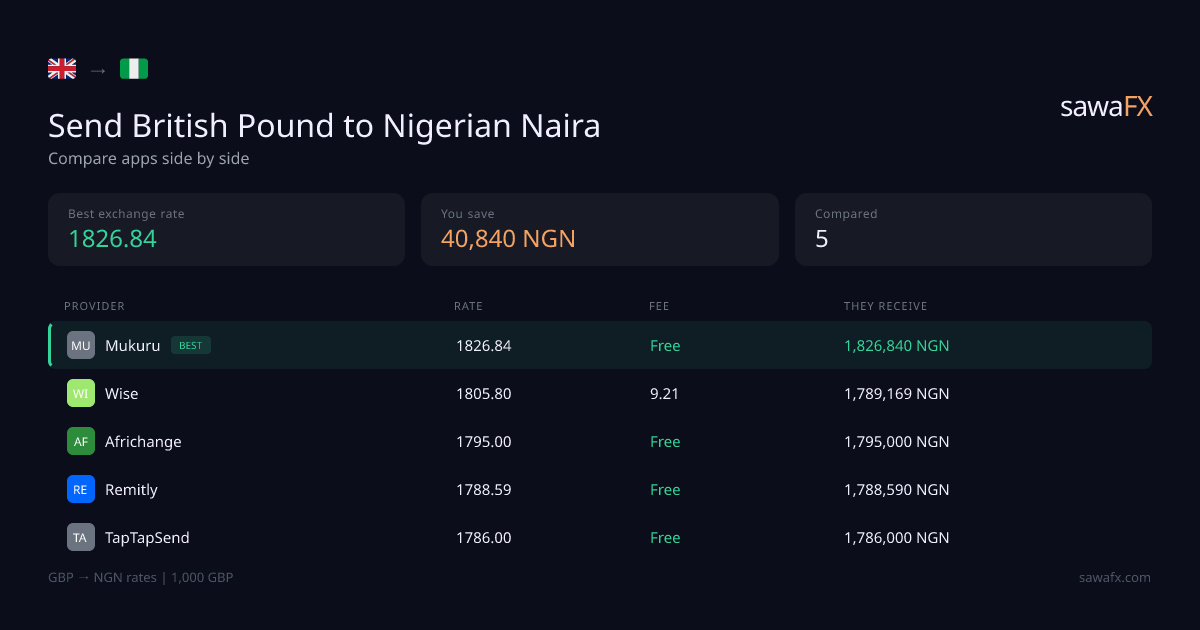Click the 1,788,590 NGN amount
The height and width of the screenshot is (630, 1200).
pyautogui.click(x=897, y=489)
